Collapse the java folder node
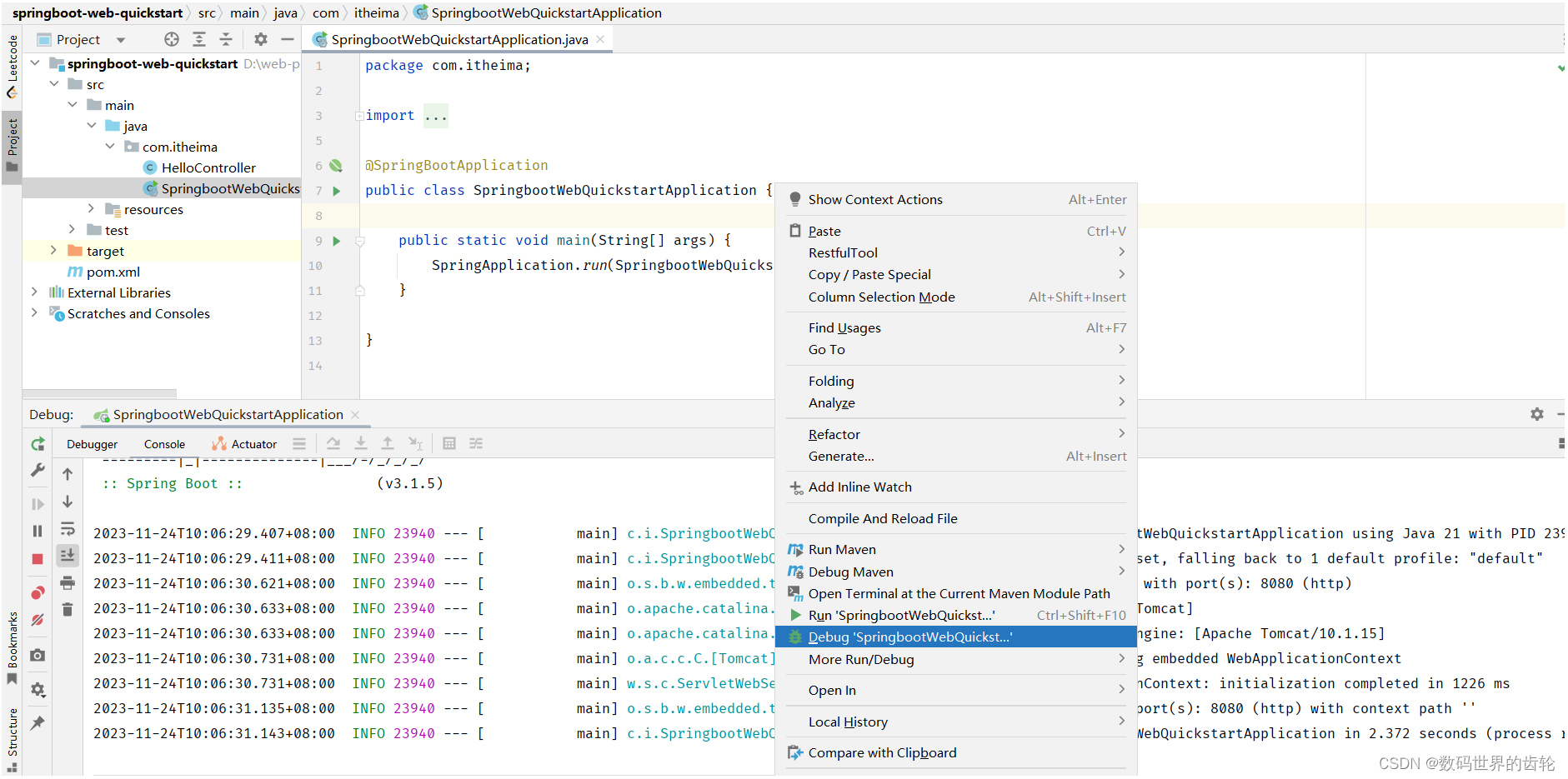Screen dimensions: 1568x779 click(92, 125)
